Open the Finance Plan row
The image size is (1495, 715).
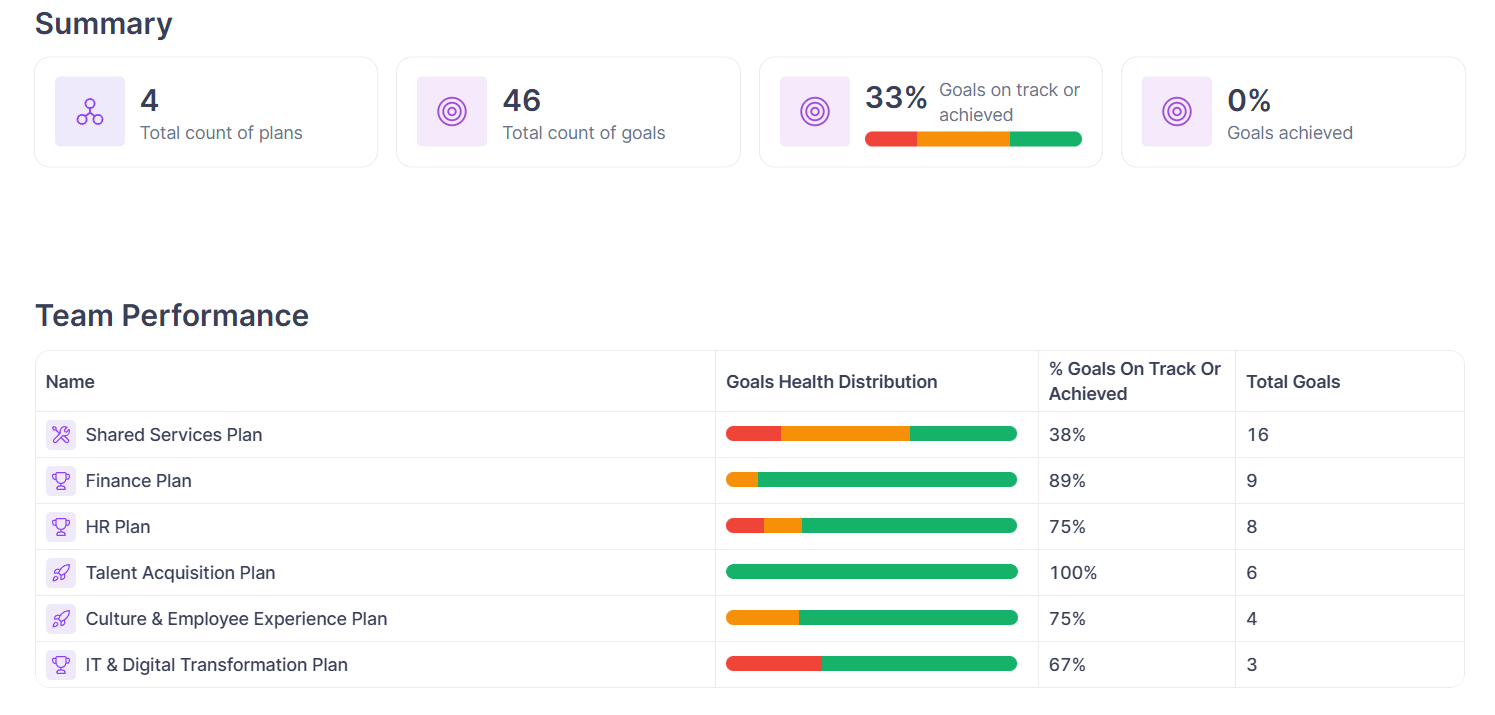pos(139,481)
